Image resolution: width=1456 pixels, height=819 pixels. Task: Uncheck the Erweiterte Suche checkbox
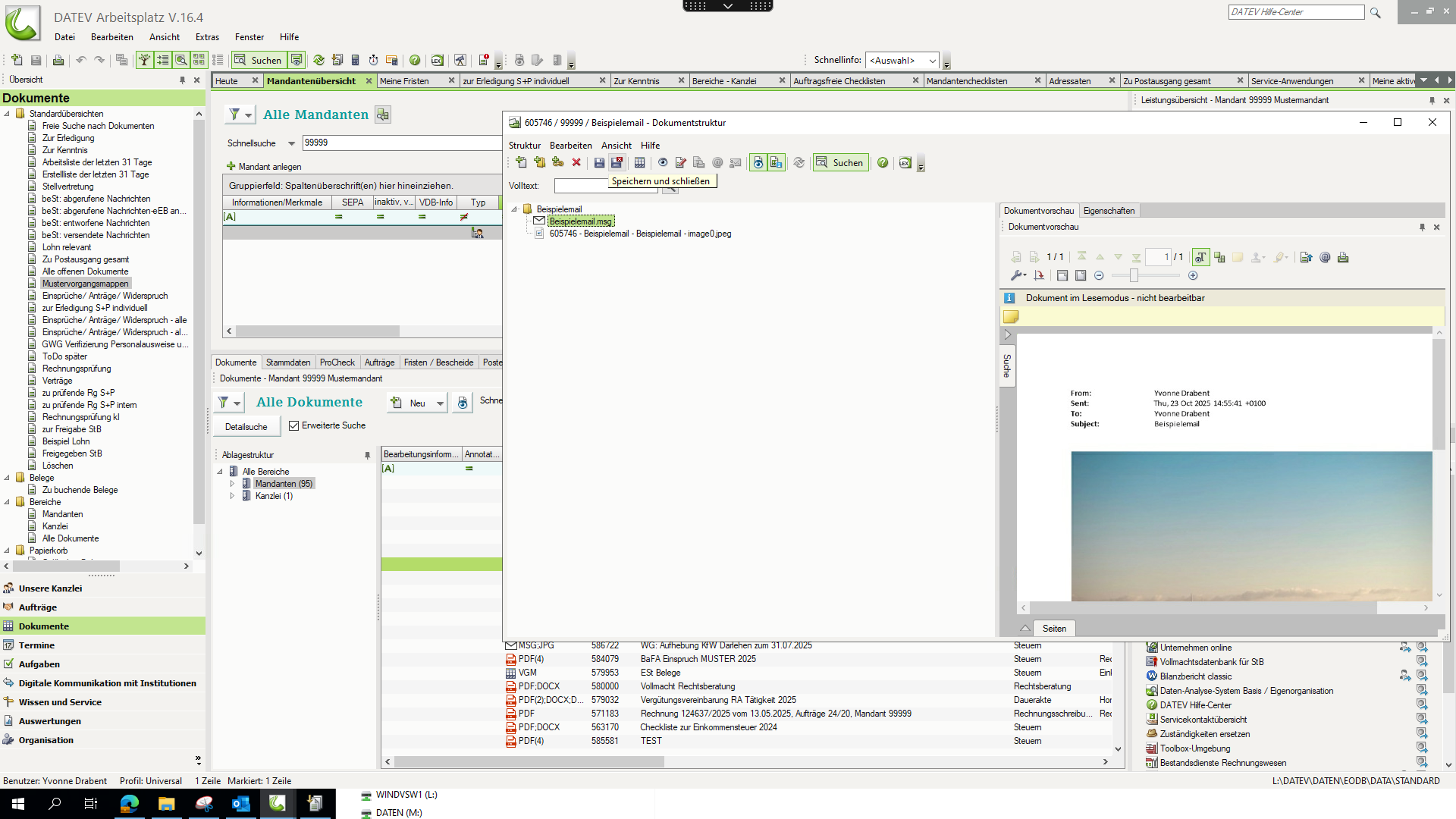[294, 426]
